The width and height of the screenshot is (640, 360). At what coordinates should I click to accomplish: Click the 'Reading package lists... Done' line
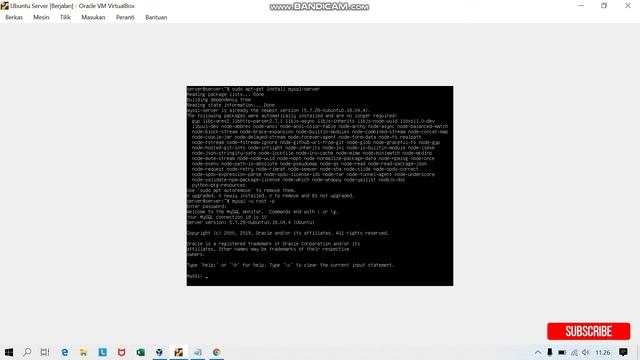[225, 94]
